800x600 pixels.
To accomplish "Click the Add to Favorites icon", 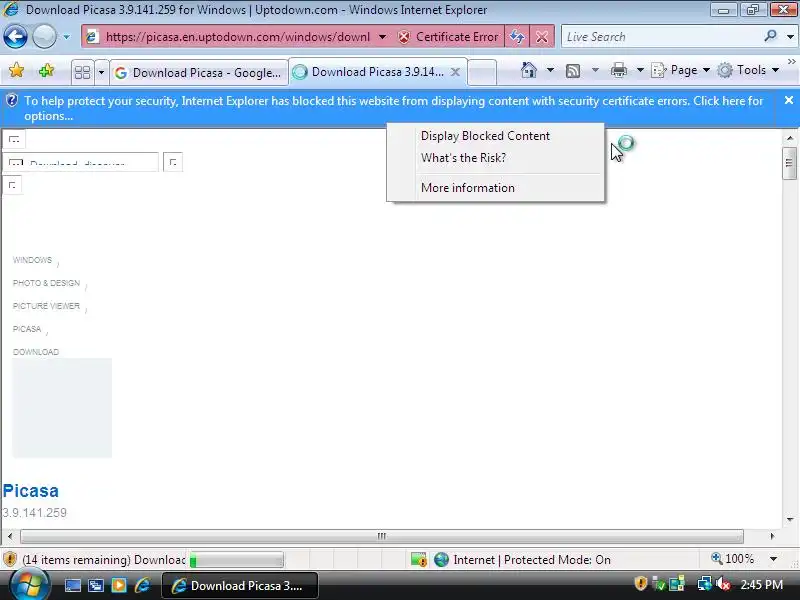I will [46, 70].
